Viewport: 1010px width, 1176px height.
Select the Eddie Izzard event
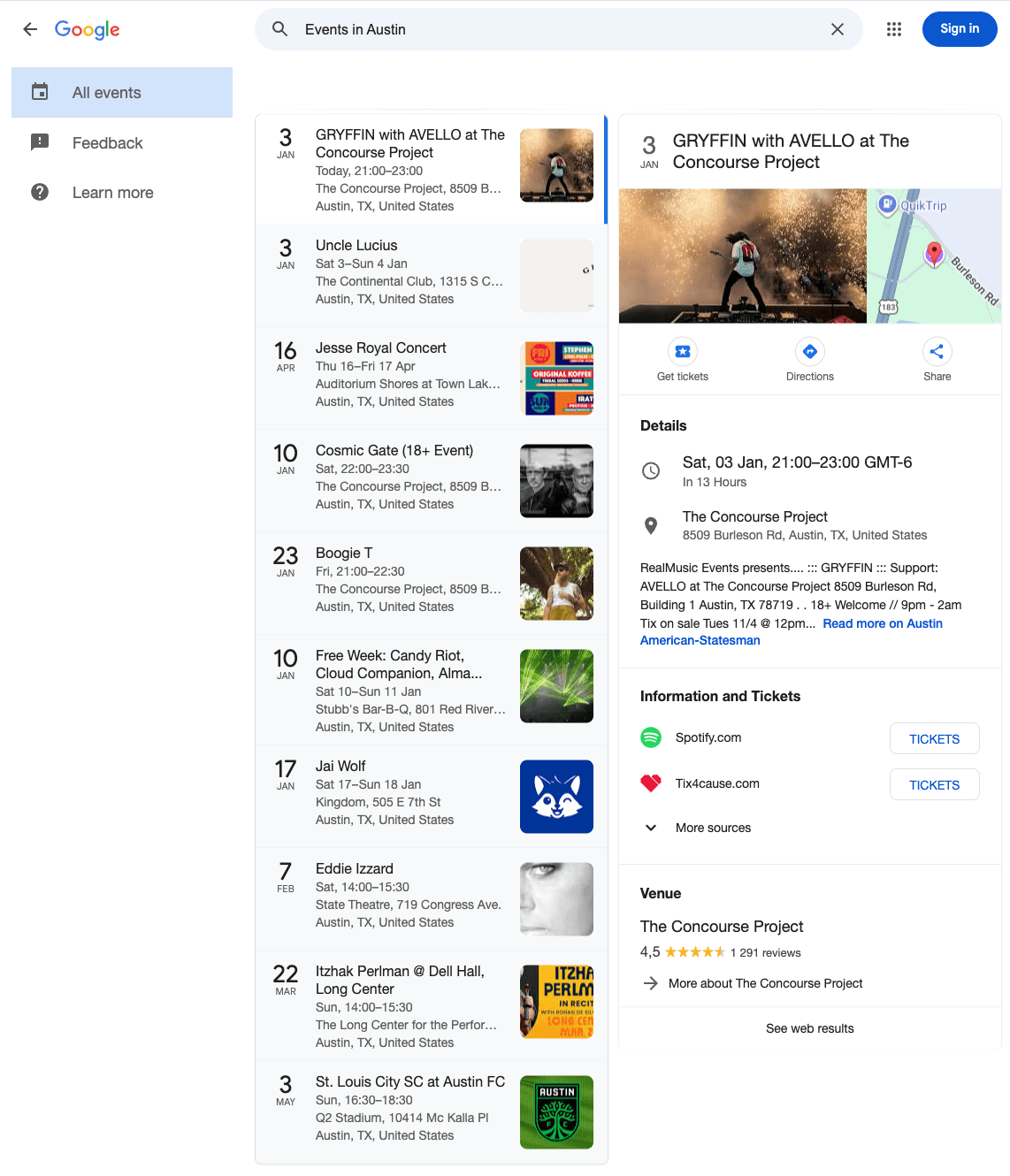[x=431, y=898]
